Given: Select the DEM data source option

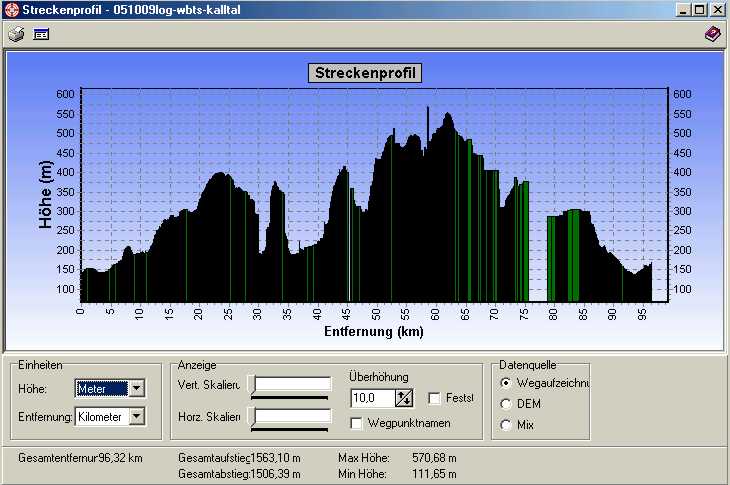Looking at the screenshot, I should 506,404.
